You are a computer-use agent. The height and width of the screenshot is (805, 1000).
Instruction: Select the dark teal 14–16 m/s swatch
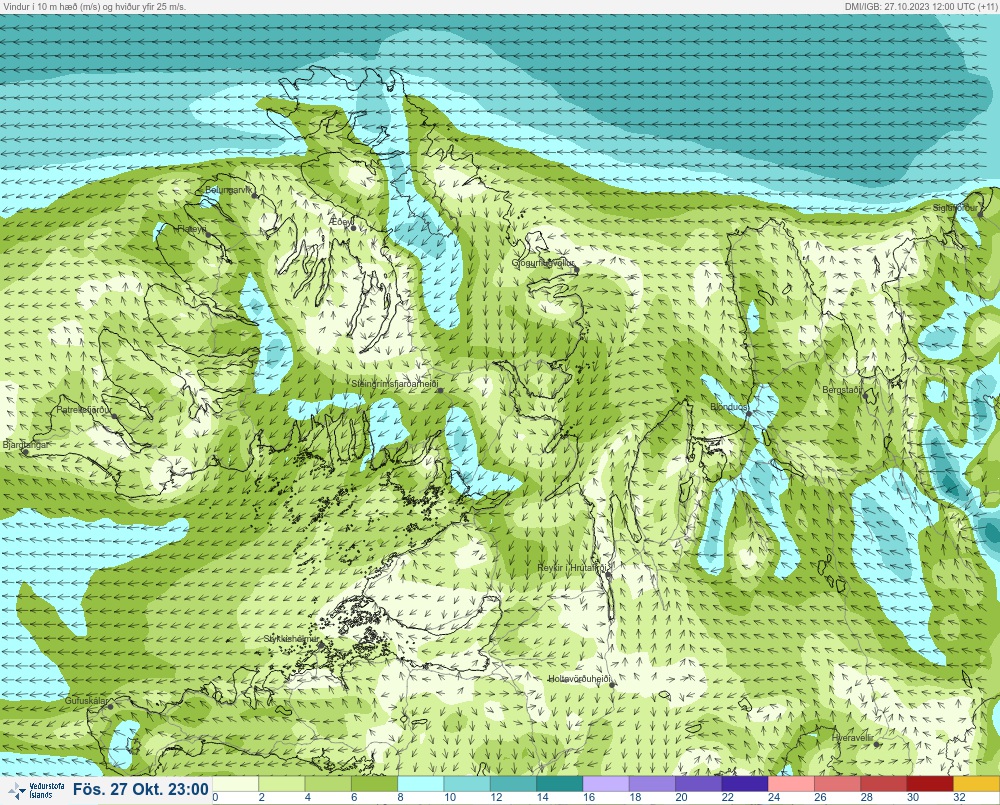(x=560, y=784)
